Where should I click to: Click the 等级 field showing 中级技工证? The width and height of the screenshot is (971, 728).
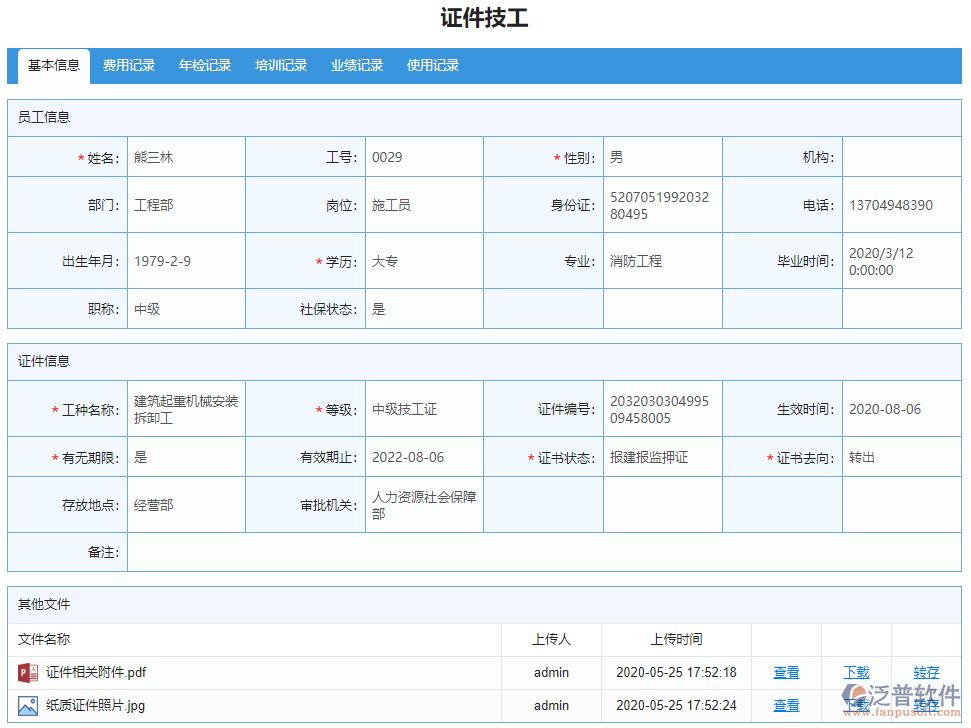coord(424,409)
